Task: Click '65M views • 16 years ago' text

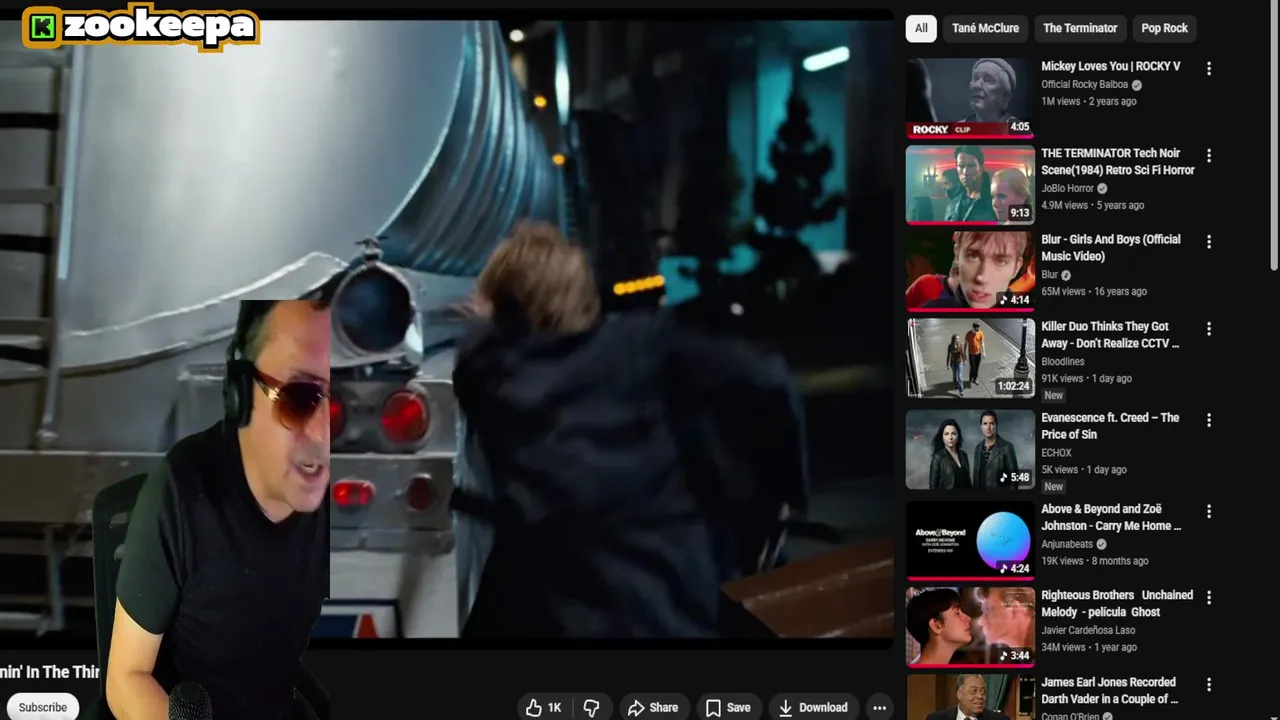Action: click(x=1093, y=291)
